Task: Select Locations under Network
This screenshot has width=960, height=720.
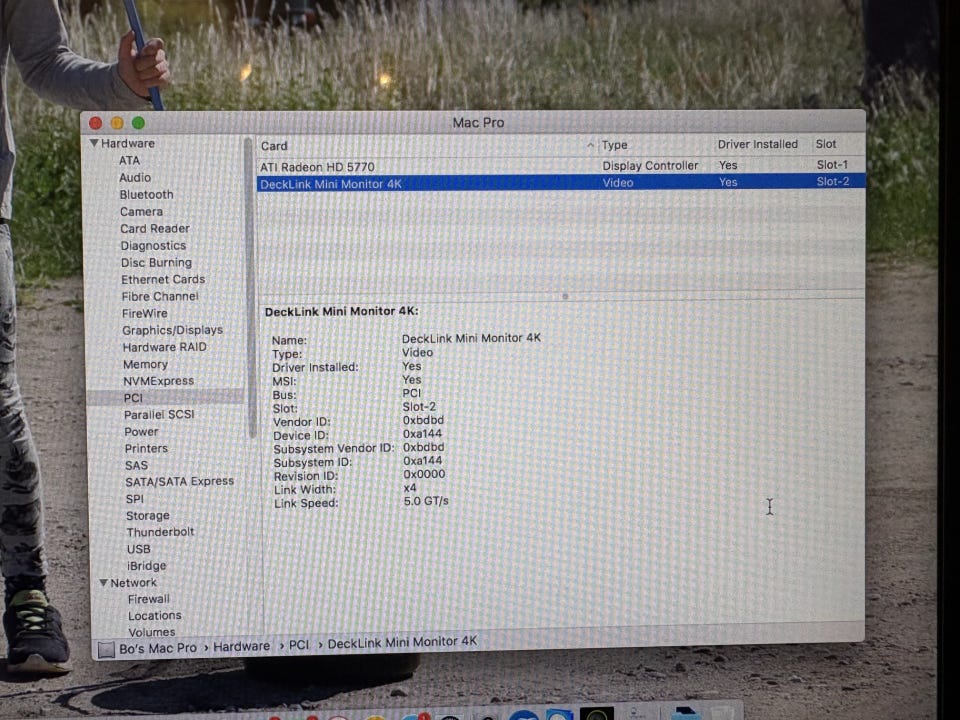Action: point(154,616)
